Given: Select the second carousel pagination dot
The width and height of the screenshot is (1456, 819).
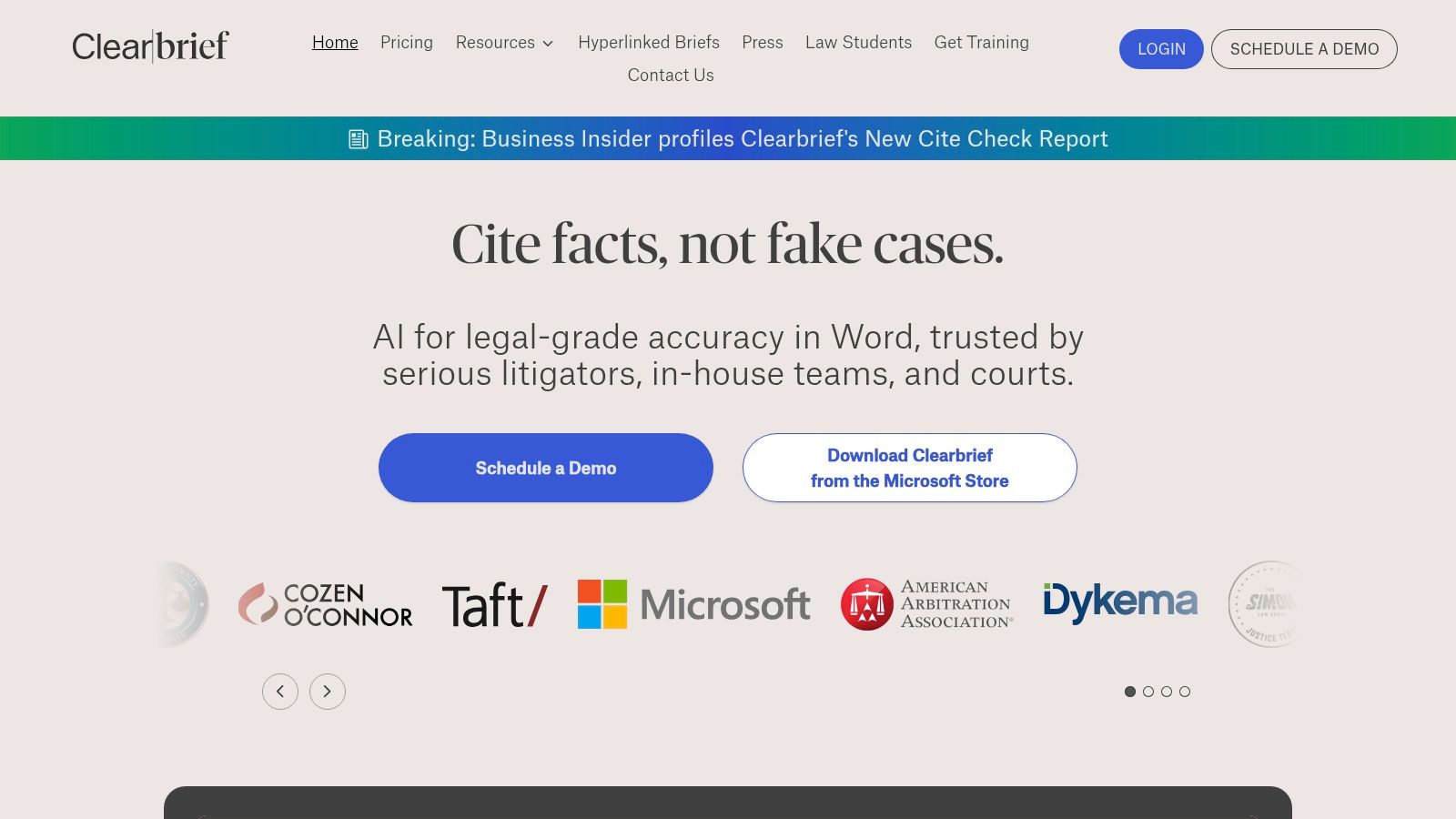Looking at the screenshot, I should tap(1148, 692).
